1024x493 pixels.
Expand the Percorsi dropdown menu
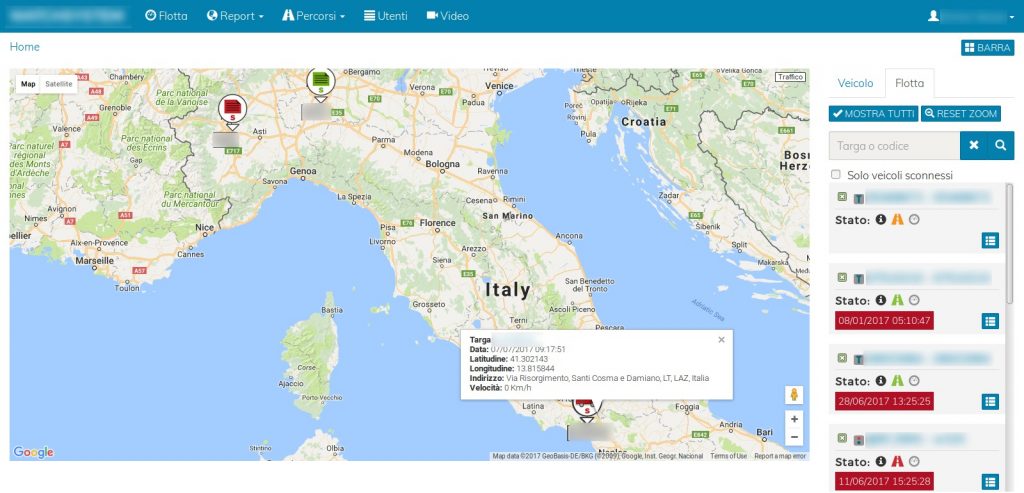[313, 16]
